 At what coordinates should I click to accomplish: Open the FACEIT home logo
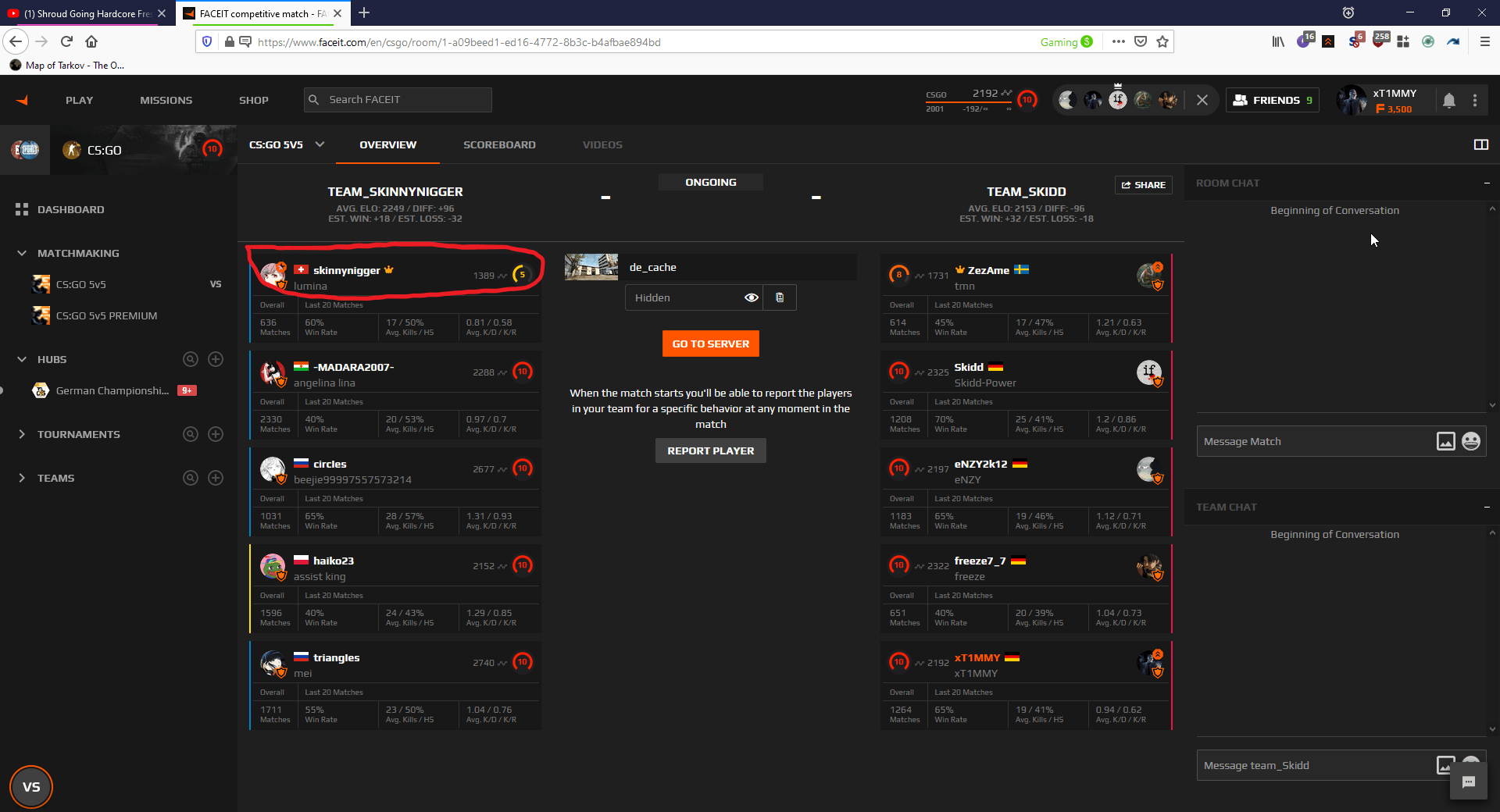pos(21,99)
